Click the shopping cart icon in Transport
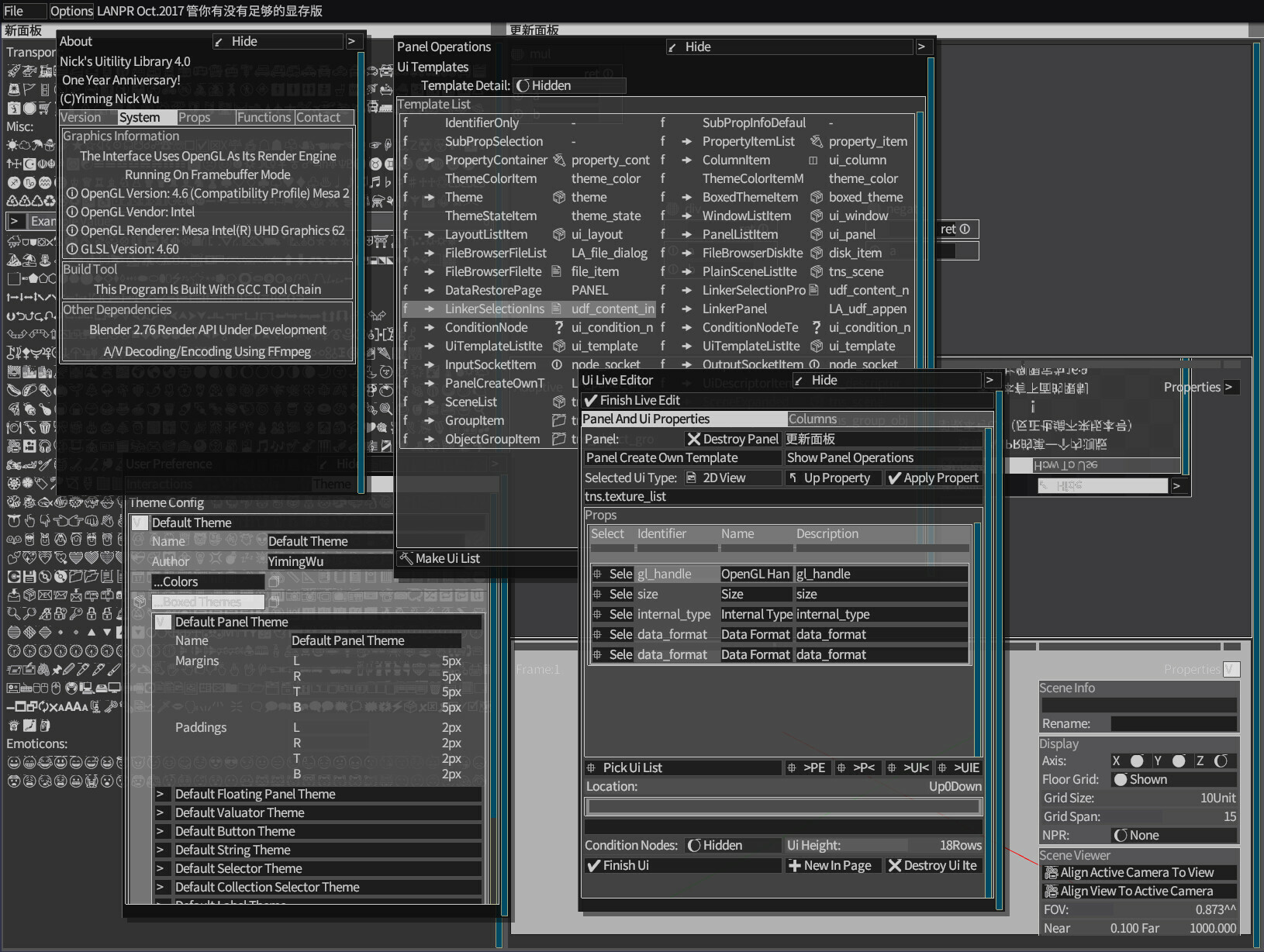1264x952 pixels. point(45,108)
